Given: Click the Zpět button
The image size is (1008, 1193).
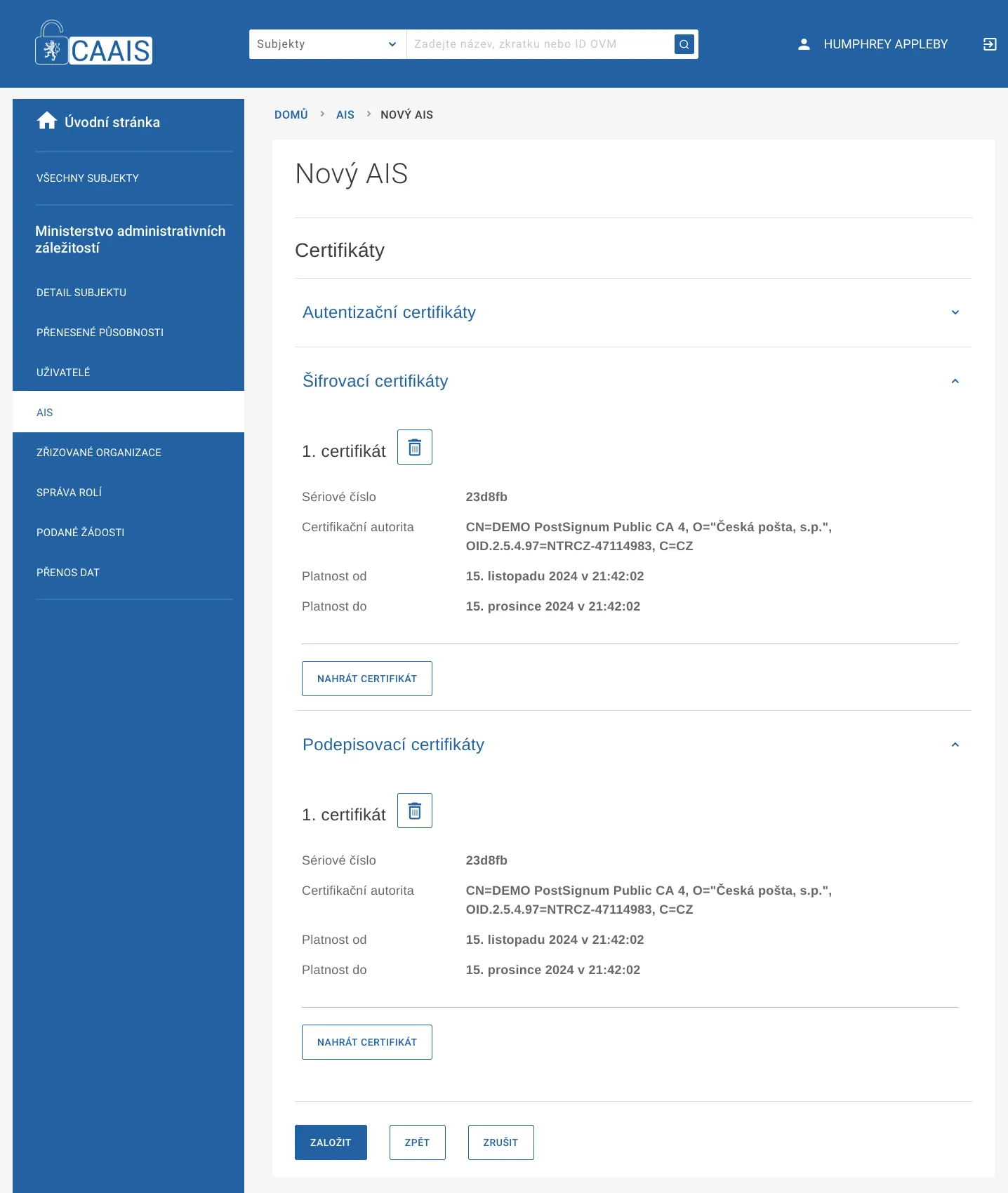Looking at the screenshot, I should (417, 1142).
